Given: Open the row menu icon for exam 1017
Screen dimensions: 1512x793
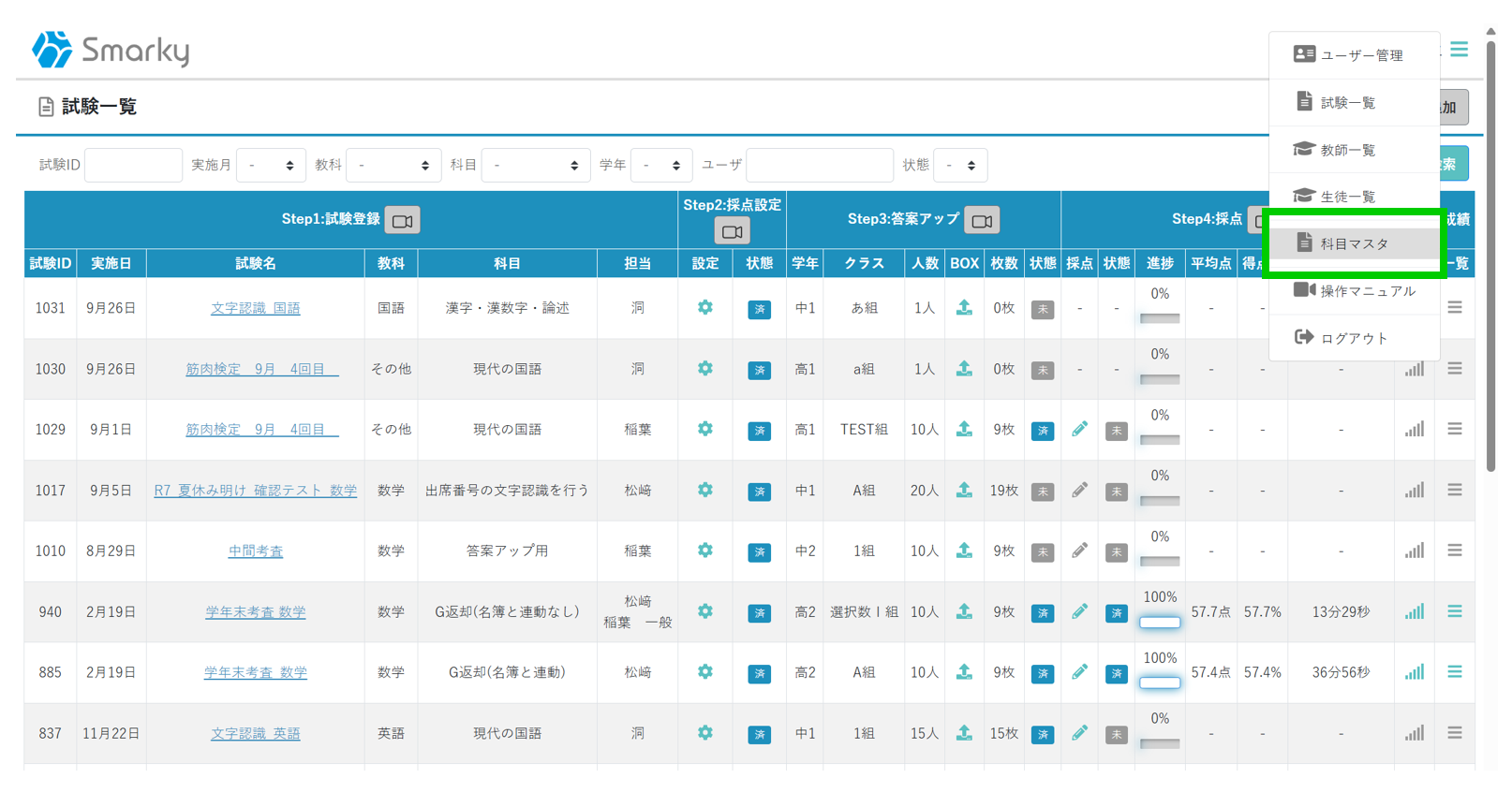Looking at the screenshot, I should [1454, 490].
